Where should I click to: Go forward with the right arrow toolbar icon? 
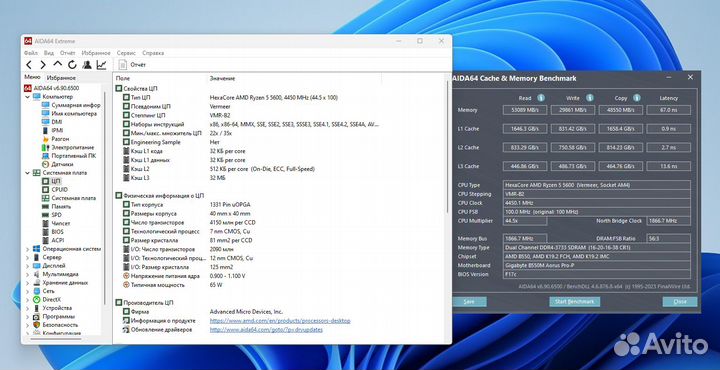(x=43, y=65)
